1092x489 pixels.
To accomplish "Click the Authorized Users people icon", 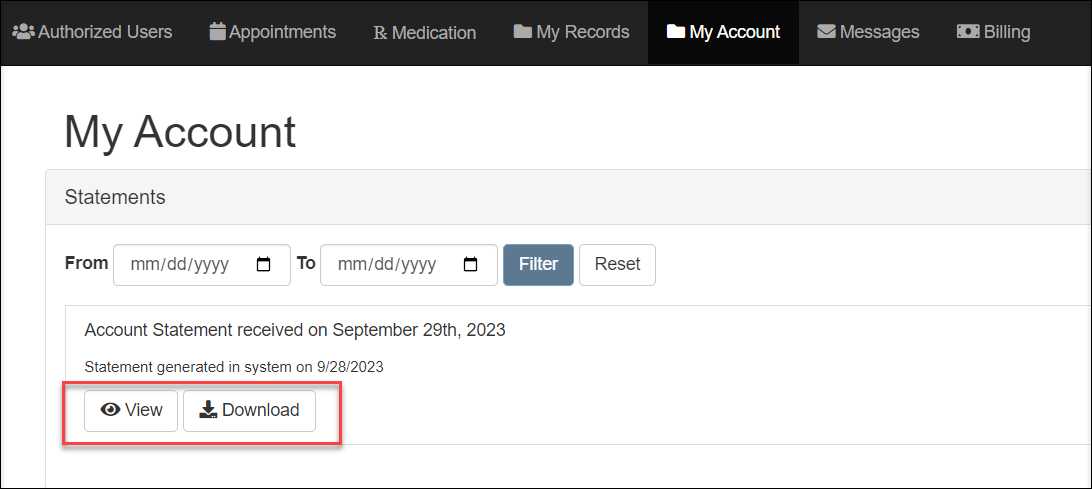I will [x=23, y=32].
